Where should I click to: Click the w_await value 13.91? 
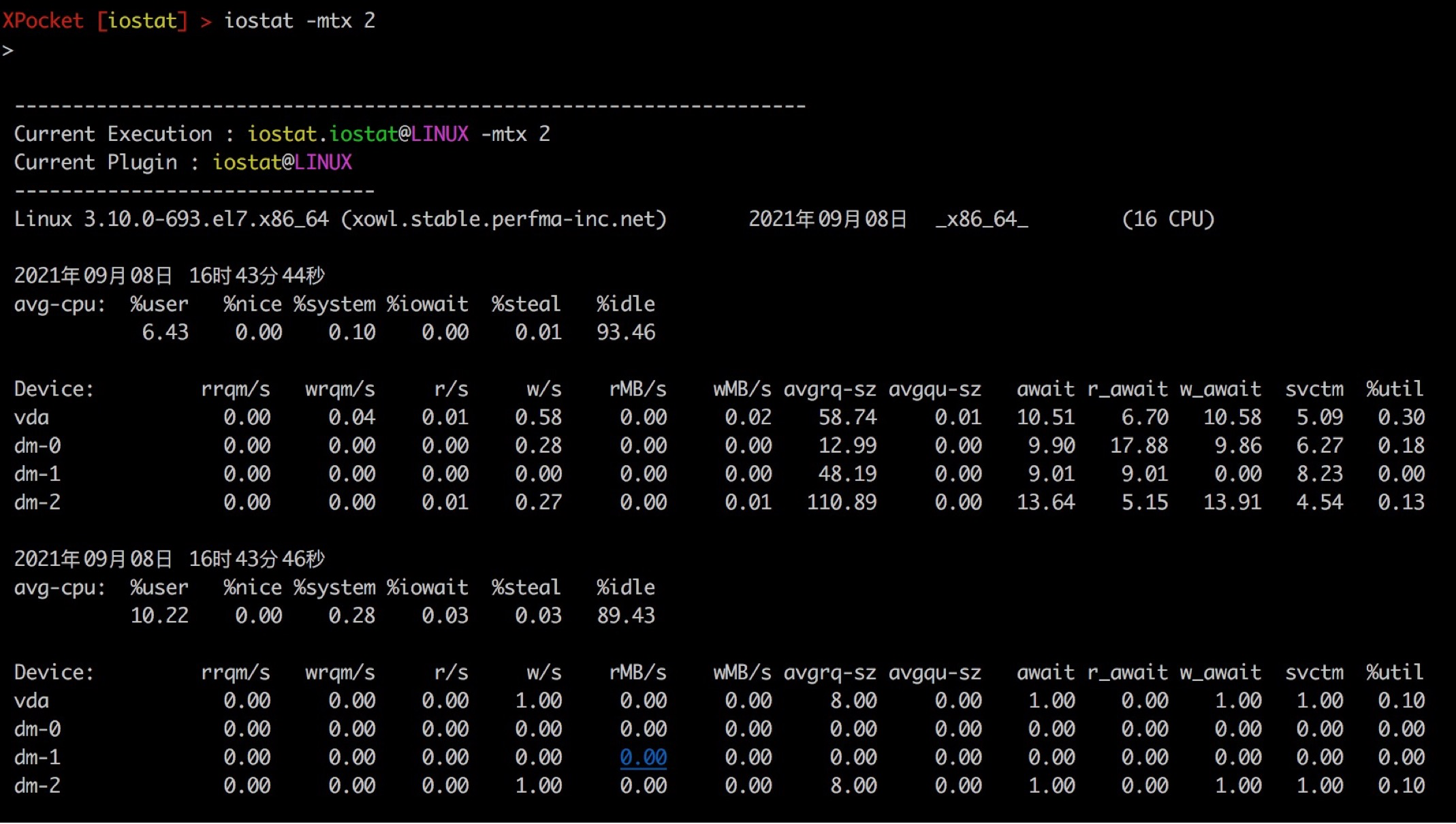pos(1233,503)
